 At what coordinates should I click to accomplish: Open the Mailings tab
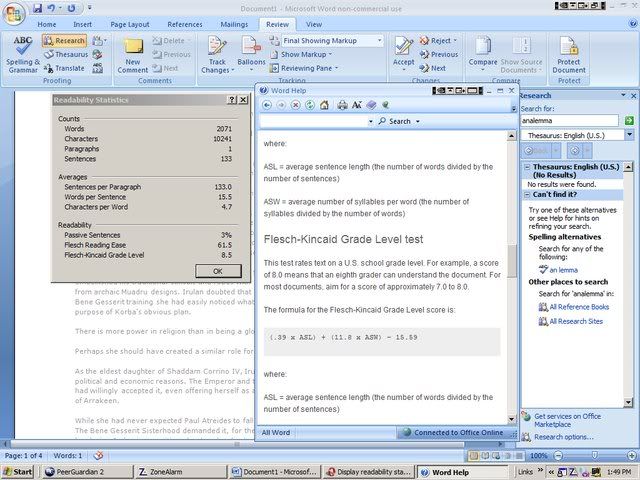point(234,24)
